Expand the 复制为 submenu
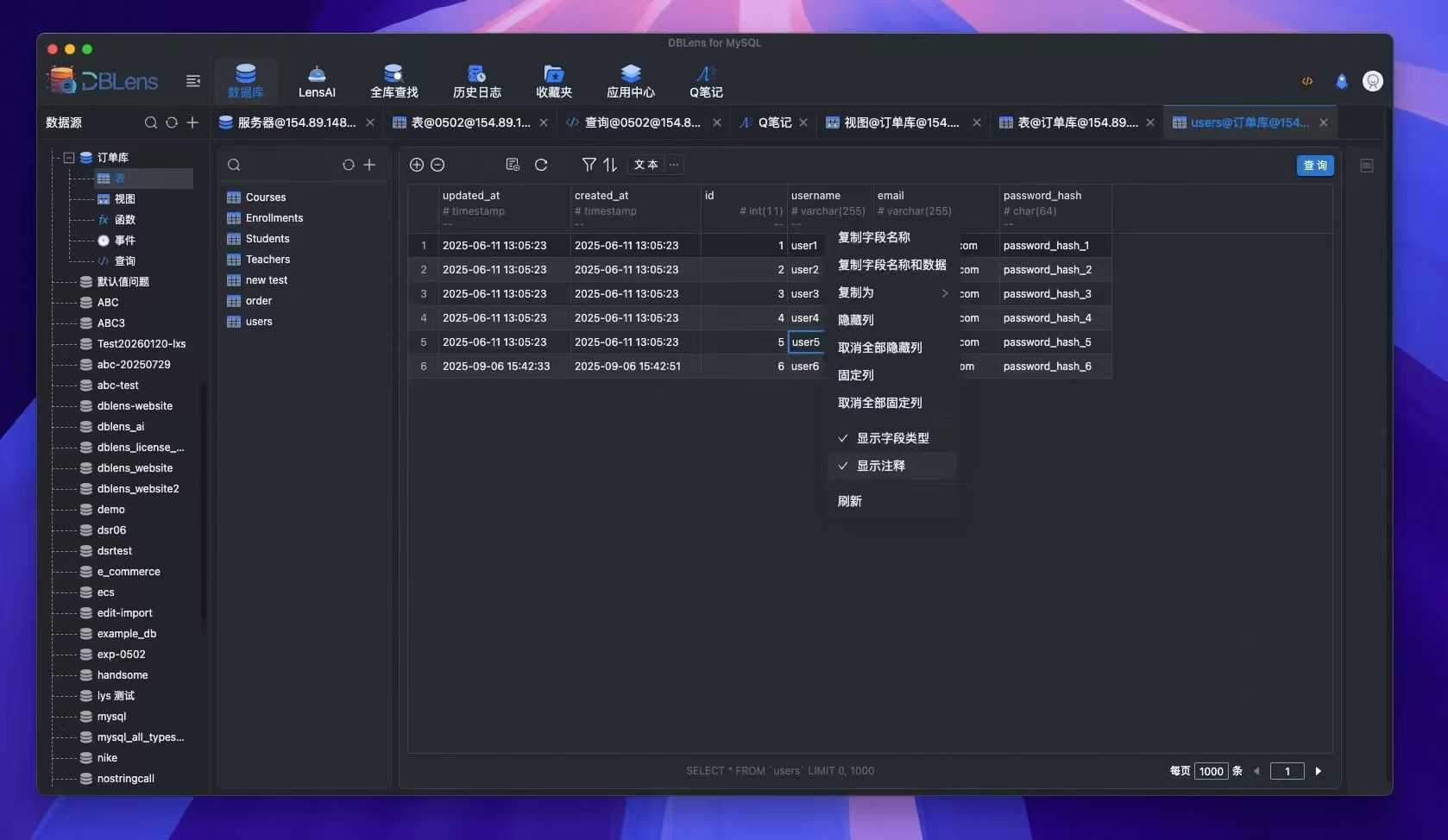Viewport: 1448px width, 840px height. pos(891,292)
